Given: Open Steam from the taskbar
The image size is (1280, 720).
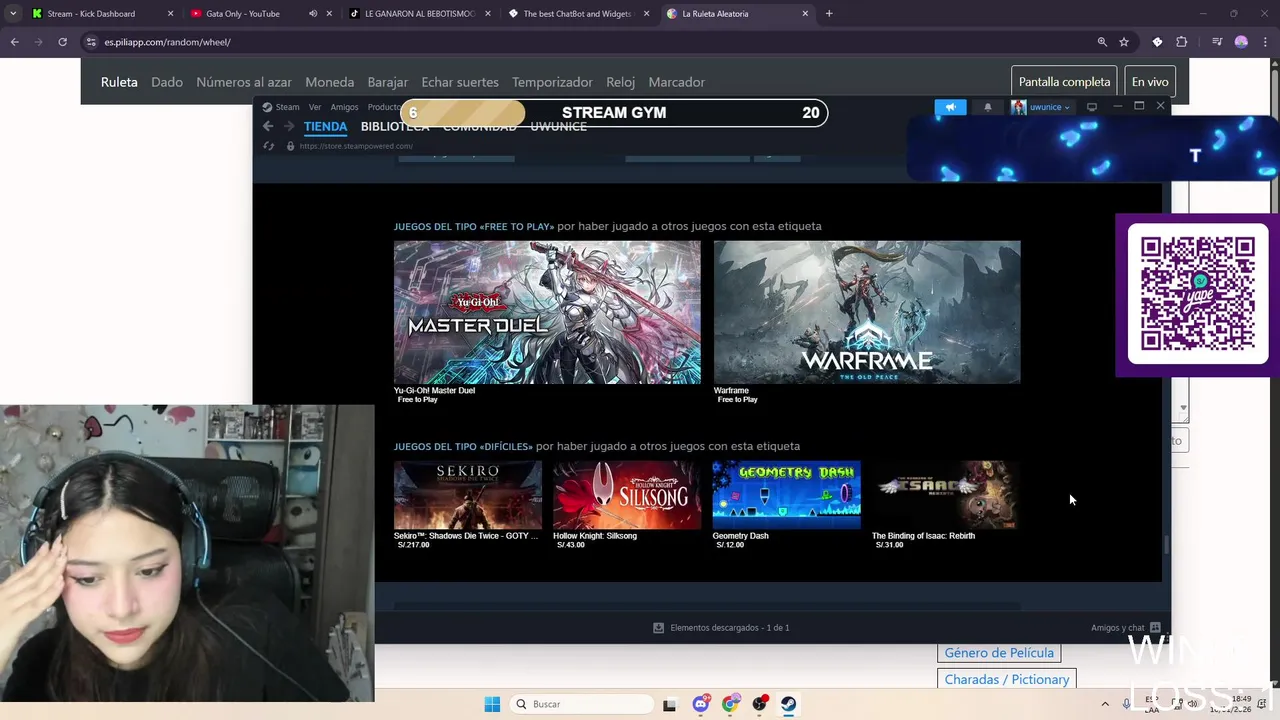Looking at the screenshot, I should pos(788,704).
